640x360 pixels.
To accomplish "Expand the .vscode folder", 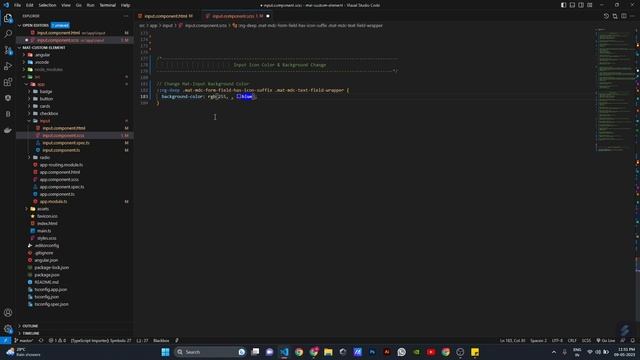I will point(42,62).
